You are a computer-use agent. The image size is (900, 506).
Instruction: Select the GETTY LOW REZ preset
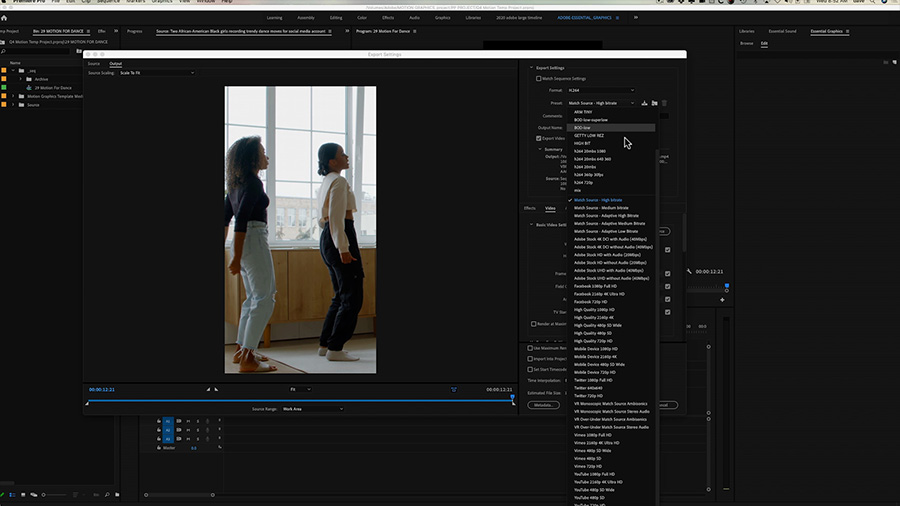[589, 135]
